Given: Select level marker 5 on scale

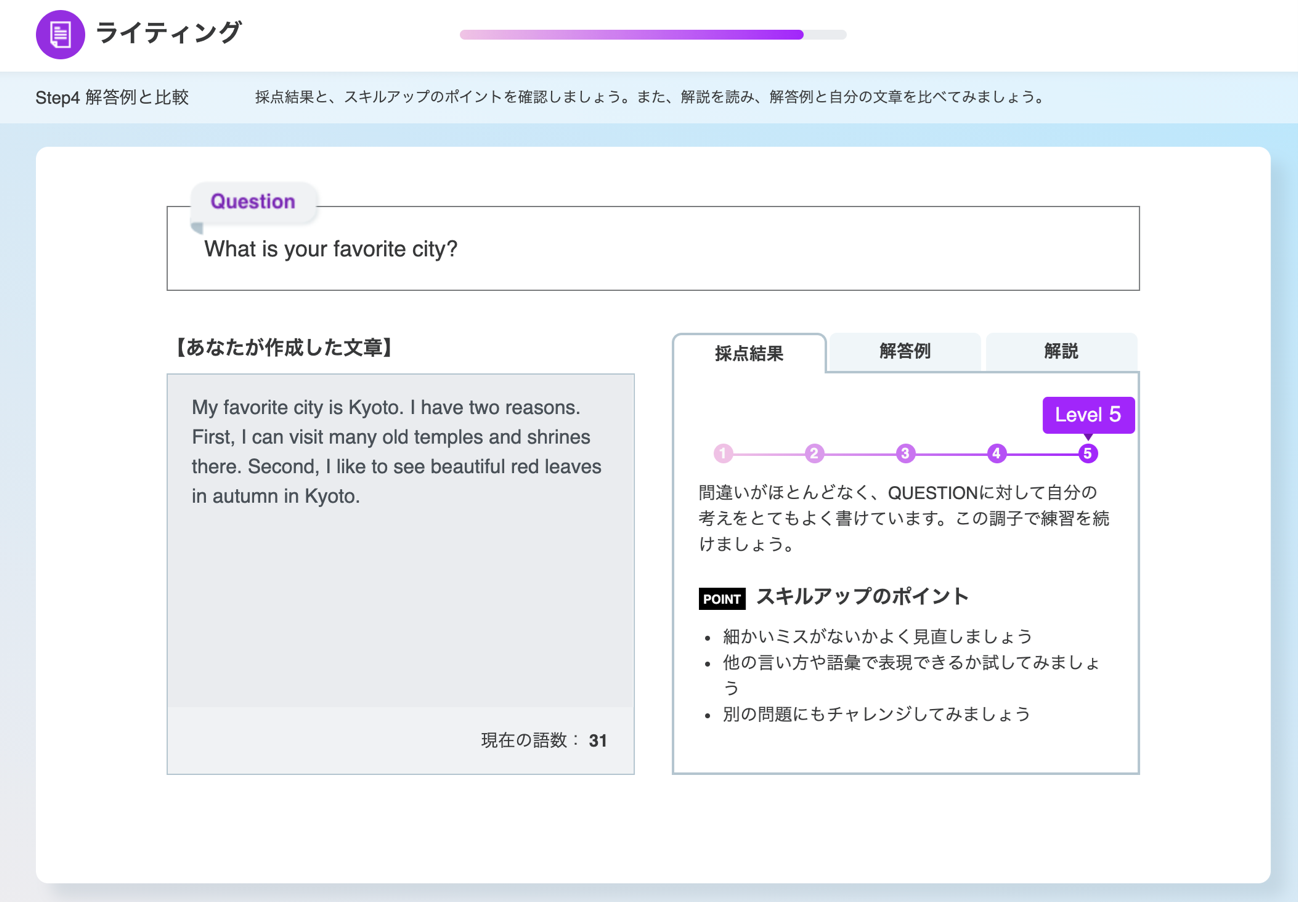Looking at the screenshot, I should tap(1087, 453).
